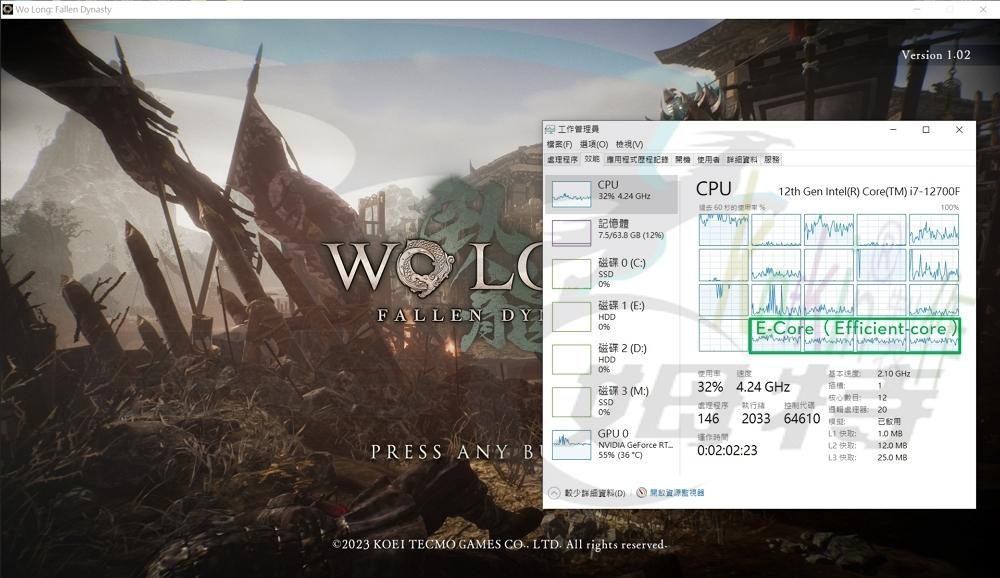Maximize the Task Manager window
1000x578 pixels.
click(x=926, y=130)
